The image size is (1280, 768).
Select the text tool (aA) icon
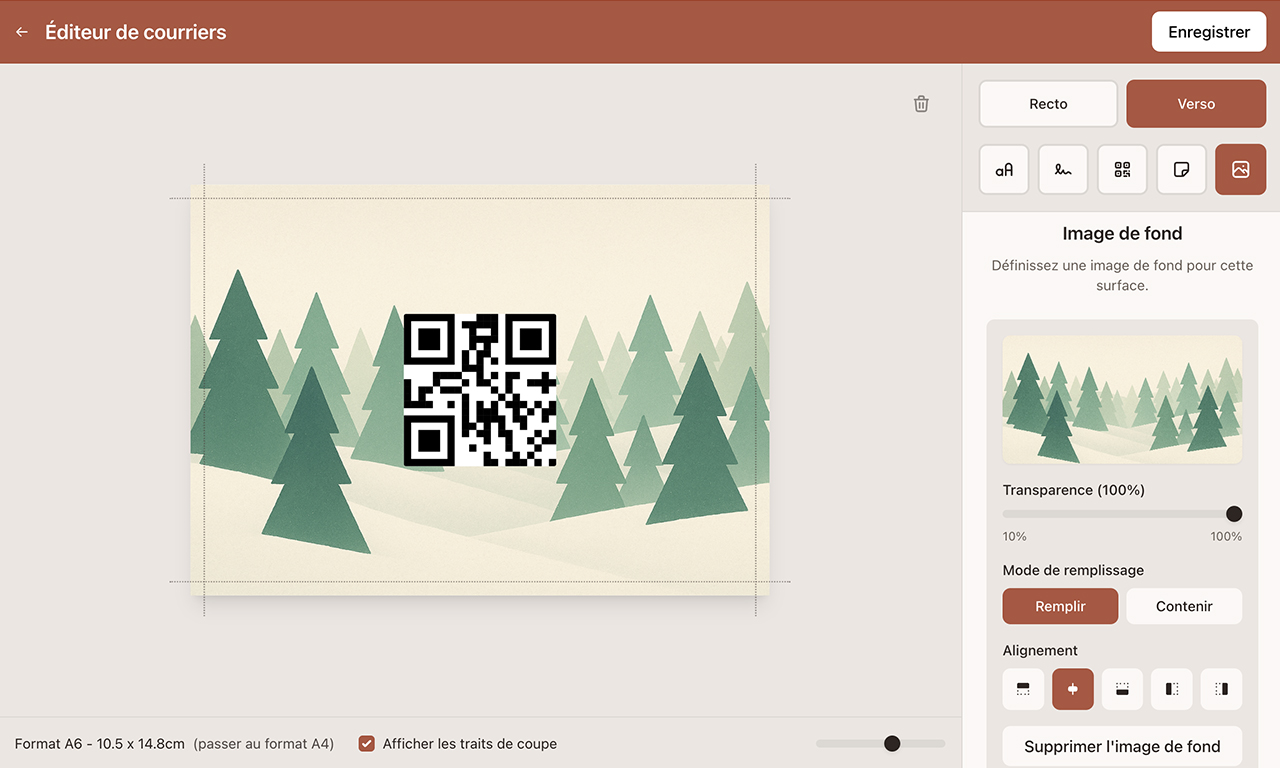pyautogui.click(x=1004, y=170)
